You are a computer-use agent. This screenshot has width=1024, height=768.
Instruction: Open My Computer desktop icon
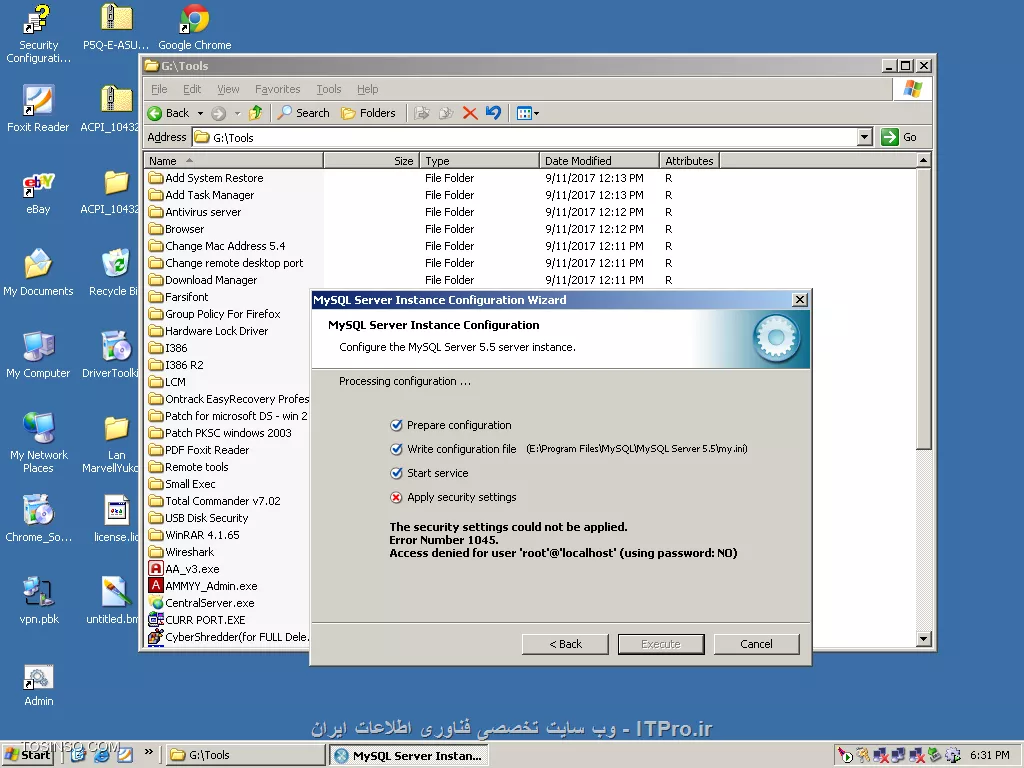pos(38,355)
